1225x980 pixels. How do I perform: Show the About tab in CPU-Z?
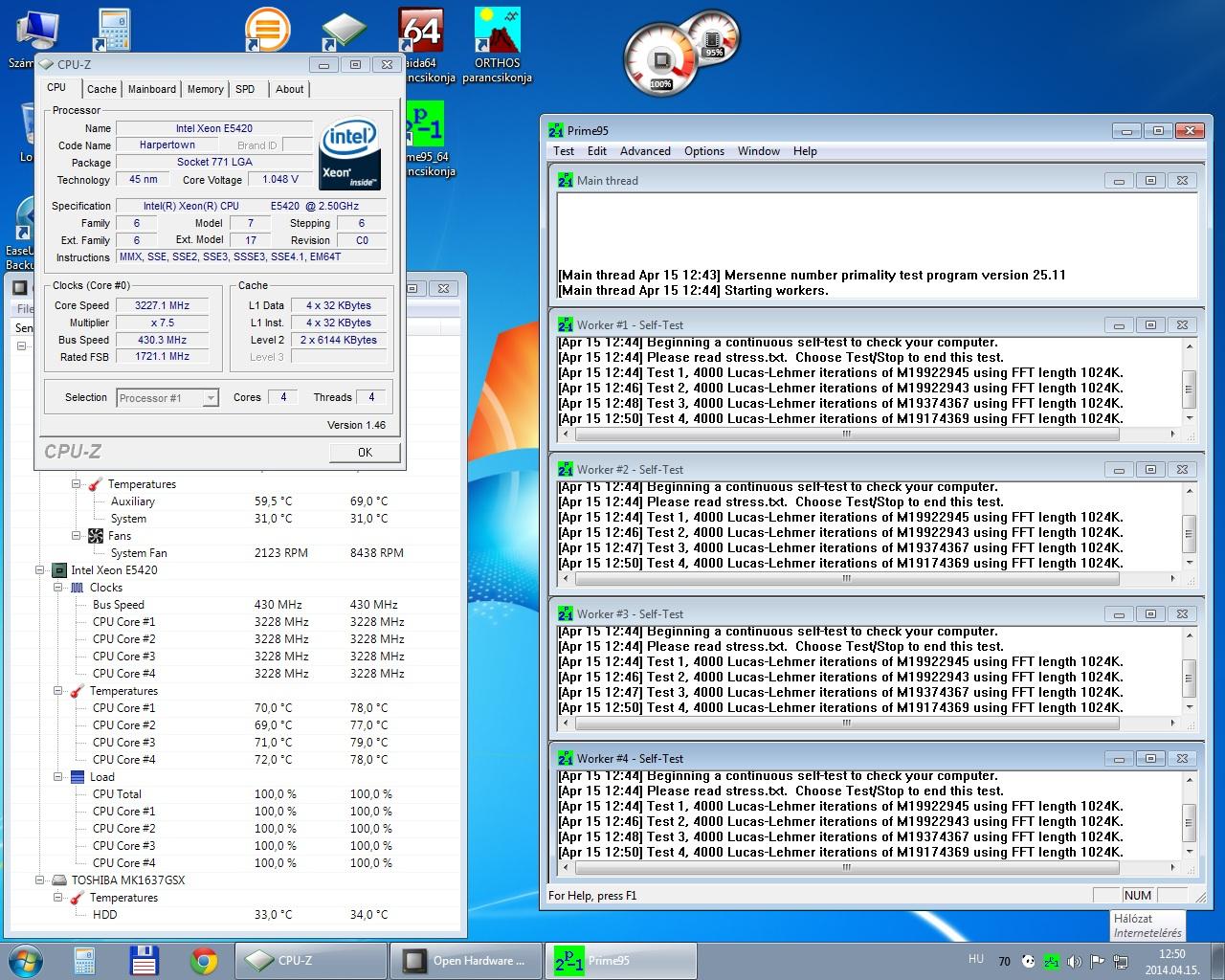[289, 89]
